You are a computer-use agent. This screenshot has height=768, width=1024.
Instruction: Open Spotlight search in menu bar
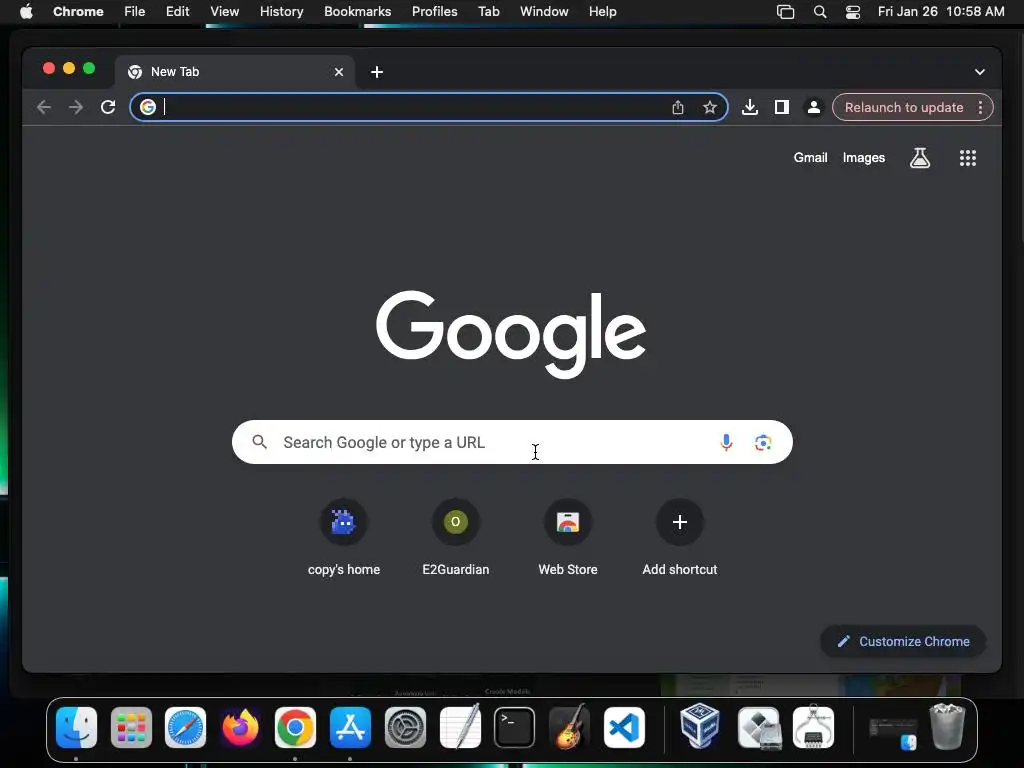(820, 12)
